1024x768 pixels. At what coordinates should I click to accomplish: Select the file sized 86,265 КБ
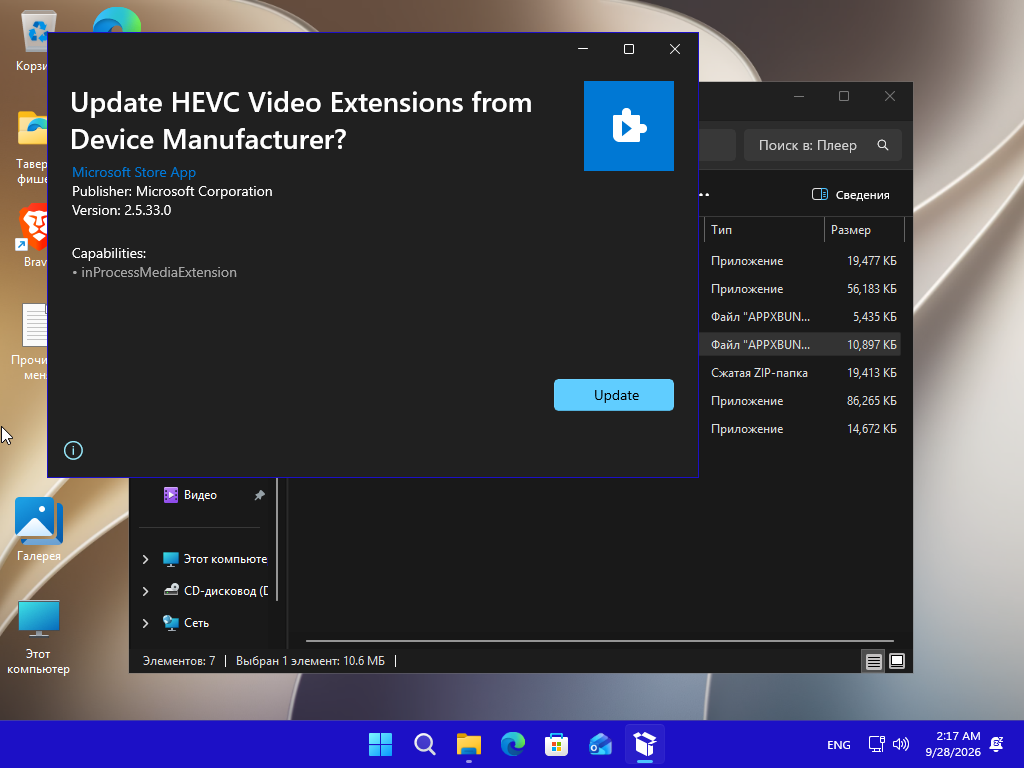click(x=800, y=401)
